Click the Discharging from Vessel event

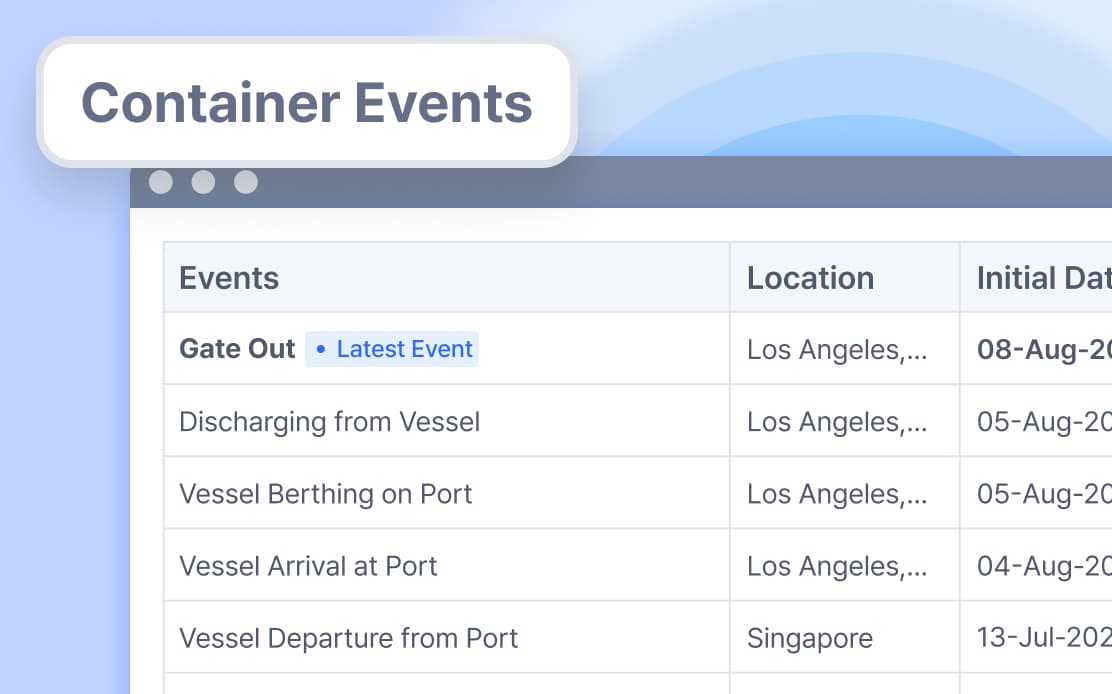pos(330,421)
